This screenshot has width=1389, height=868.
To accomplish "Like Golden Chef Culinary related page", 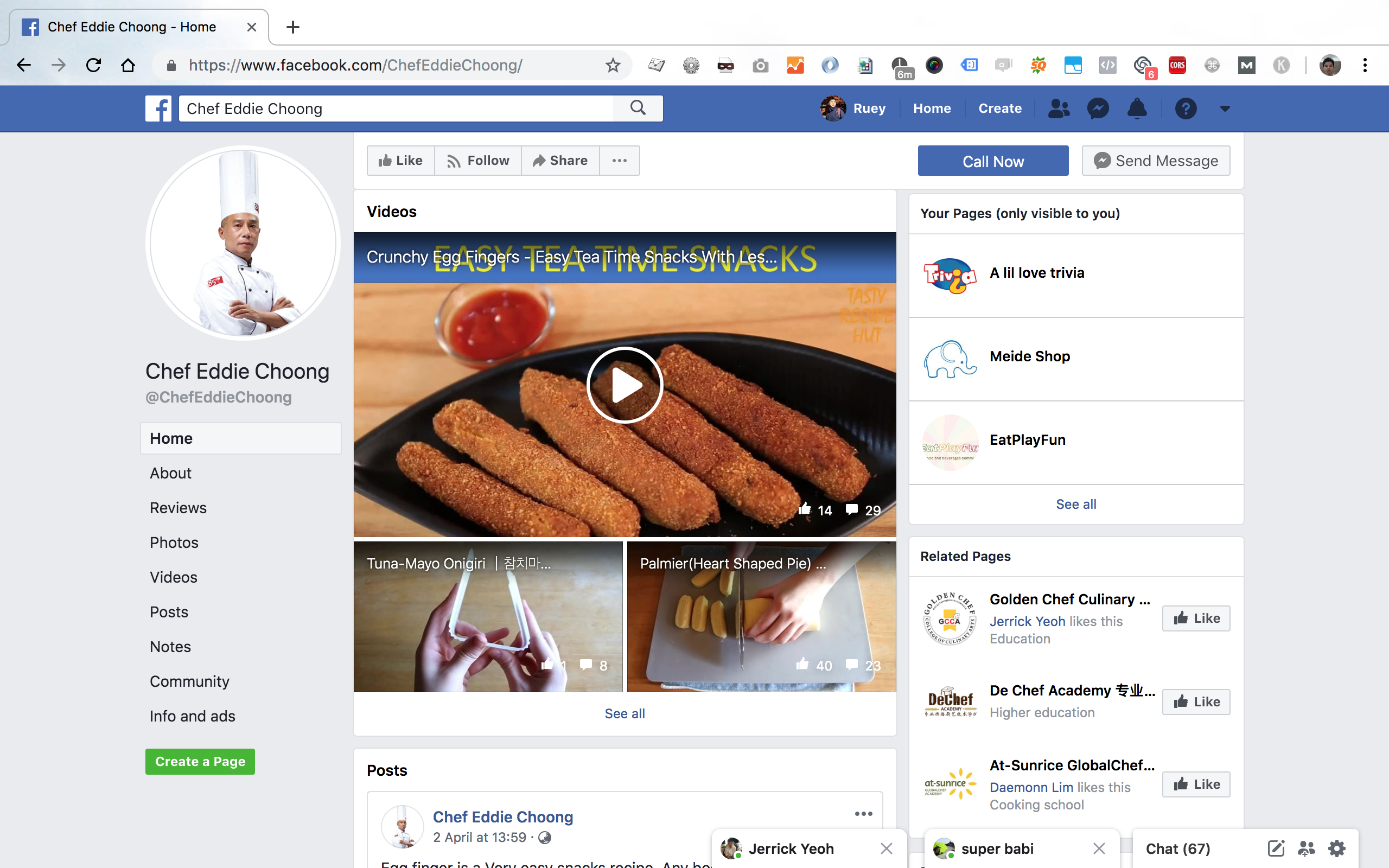I will [x=1196, y=618].
